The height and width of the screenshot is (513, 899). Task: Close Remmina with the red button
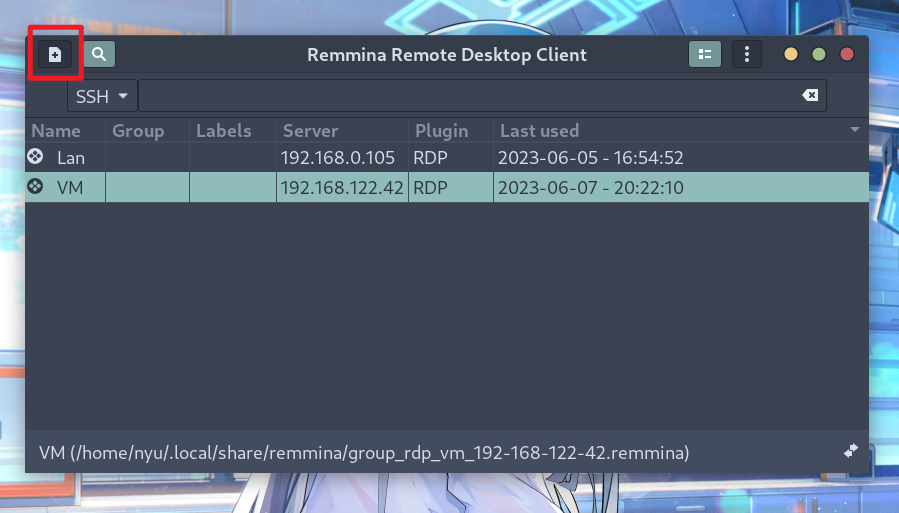[847, 54]
